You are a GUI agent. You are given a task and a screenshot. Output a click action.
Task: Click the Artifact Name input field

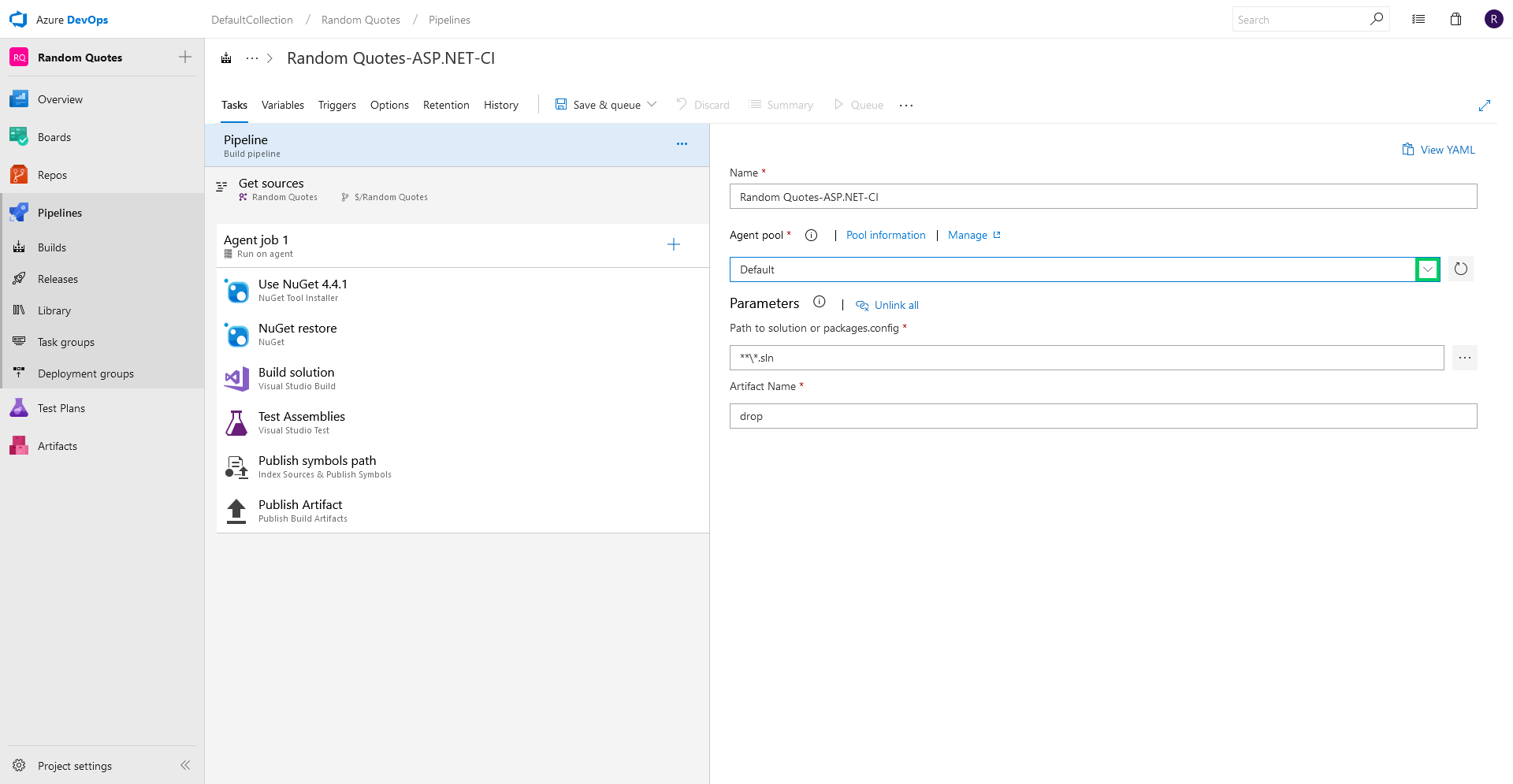click(1103, 416)
